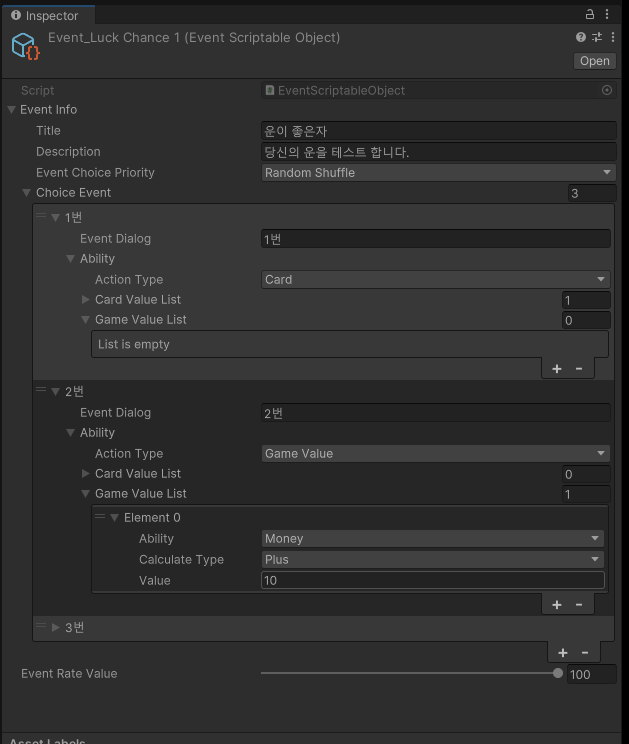The image size is (629, 744).
Task: Open the three-dot menu beside the presets icon
Action: 613,37
